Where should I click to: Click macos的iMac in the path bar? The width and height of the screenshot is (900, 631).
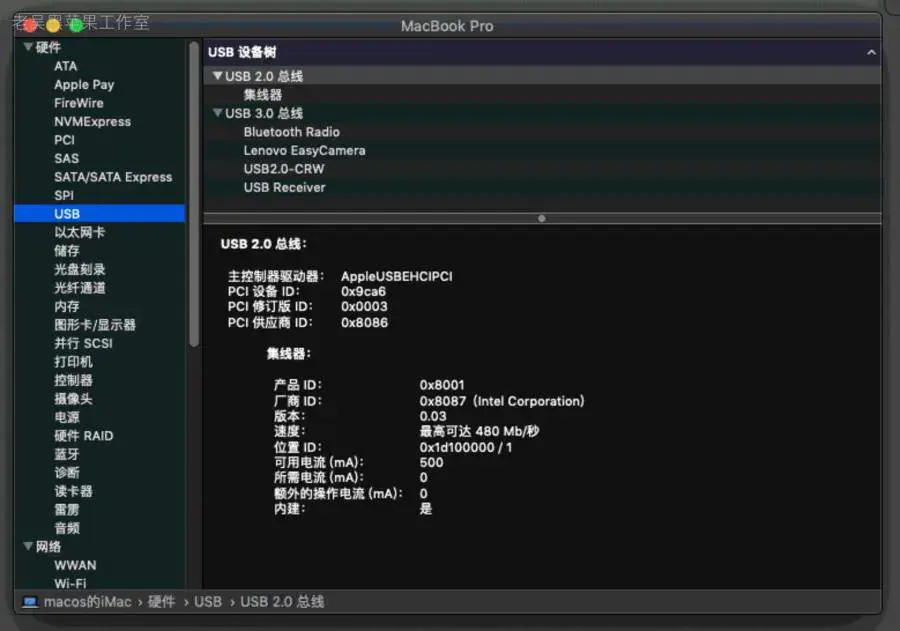87,602
